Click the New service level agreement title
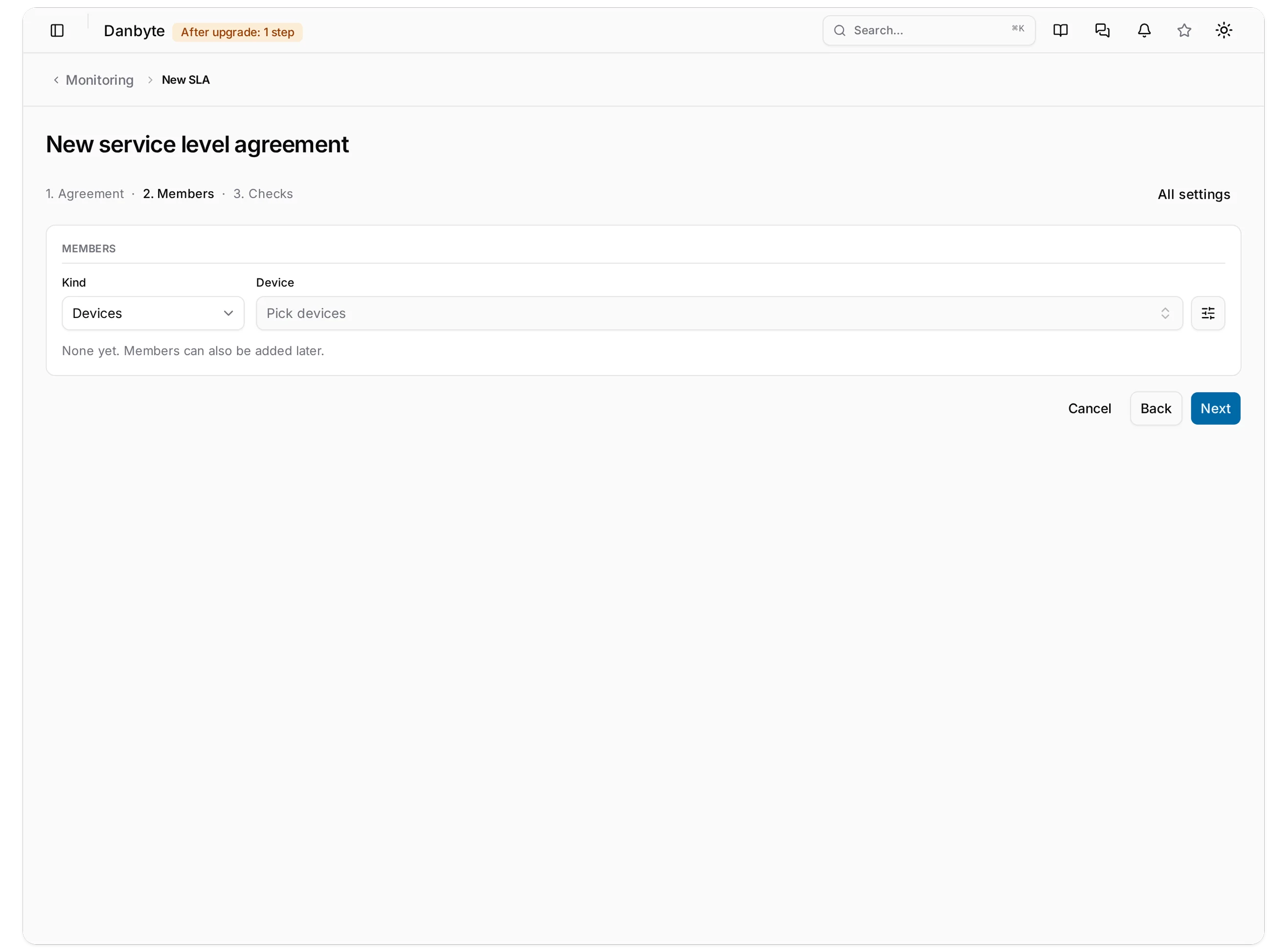This screenshot has width=1272, height=952. pos(197,144)
